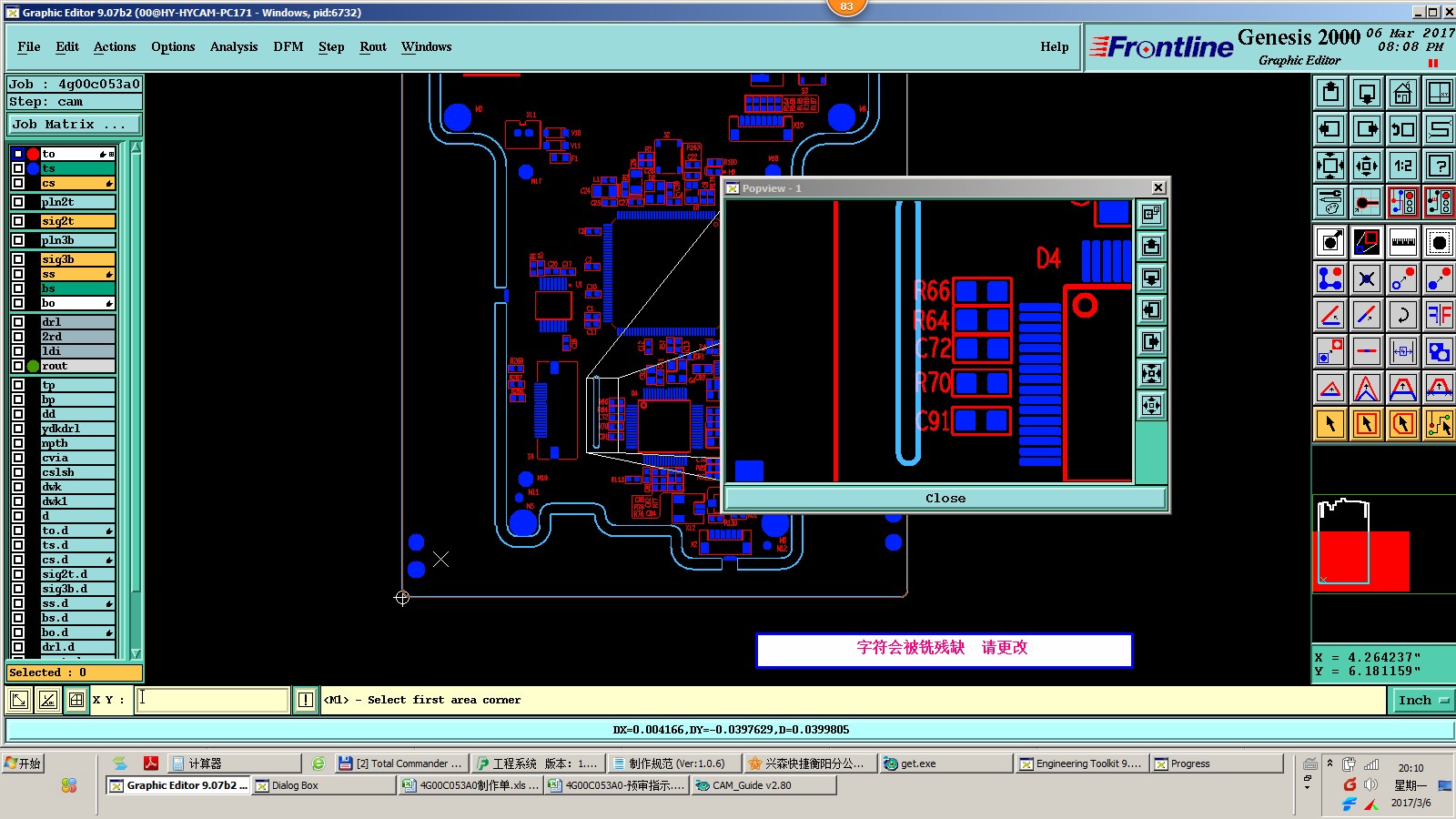
Task: Toggle the checkbox for layer pln2t
Action: 18,202
